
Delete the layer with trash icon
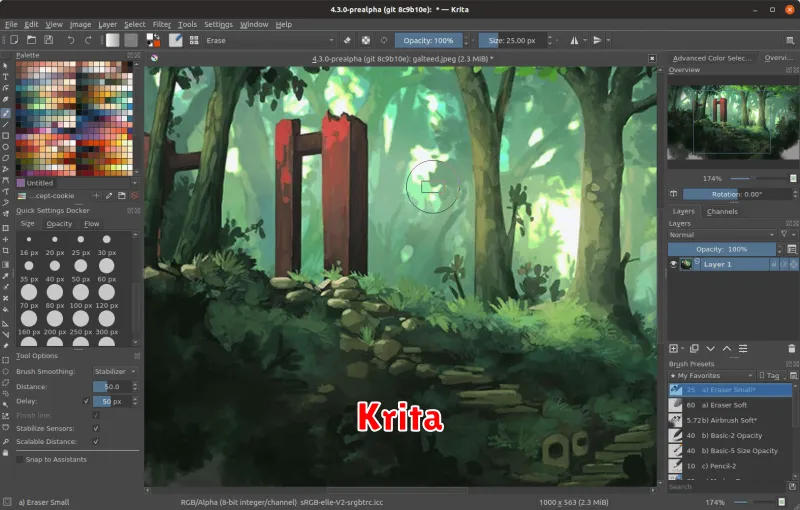[792, 349]
